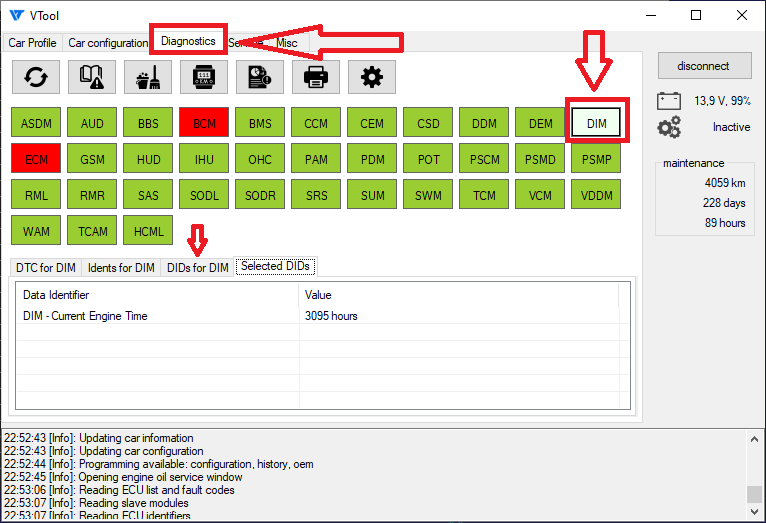
Task: Click the gear settings toolbar icon
Action: pos(372,77)
